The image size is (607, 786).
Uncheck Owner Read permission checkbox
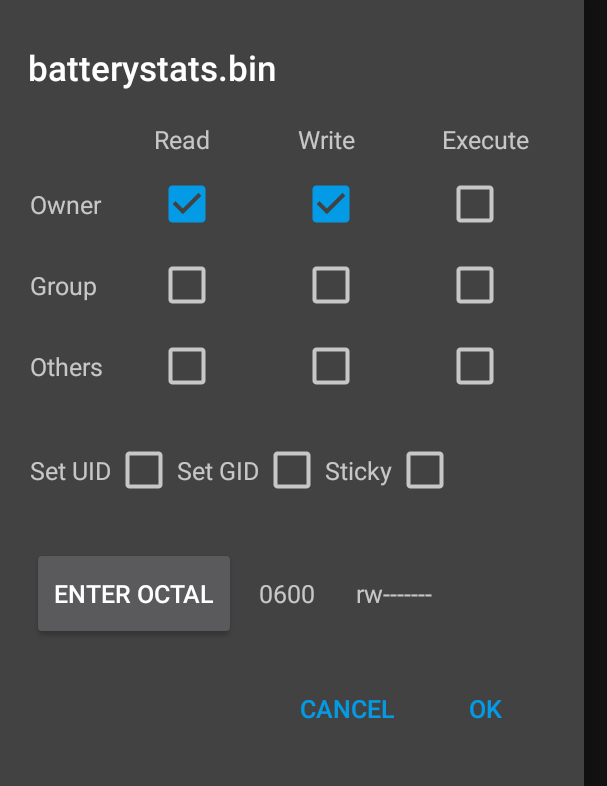pyautogui.click(x=187, y=204)
